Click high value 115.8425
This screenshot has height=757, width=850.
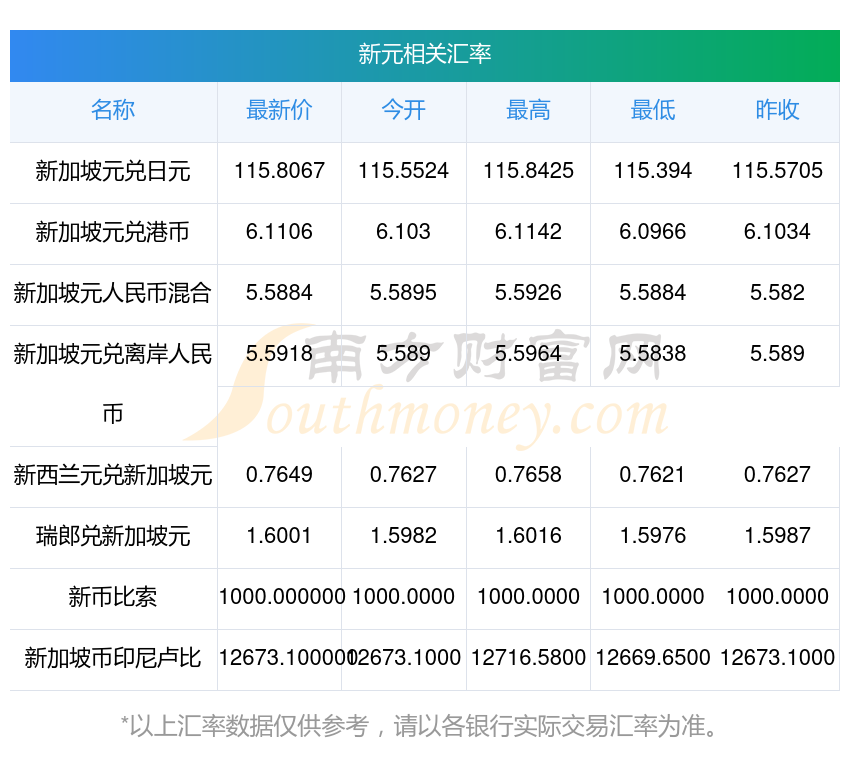tap(528, 171)
